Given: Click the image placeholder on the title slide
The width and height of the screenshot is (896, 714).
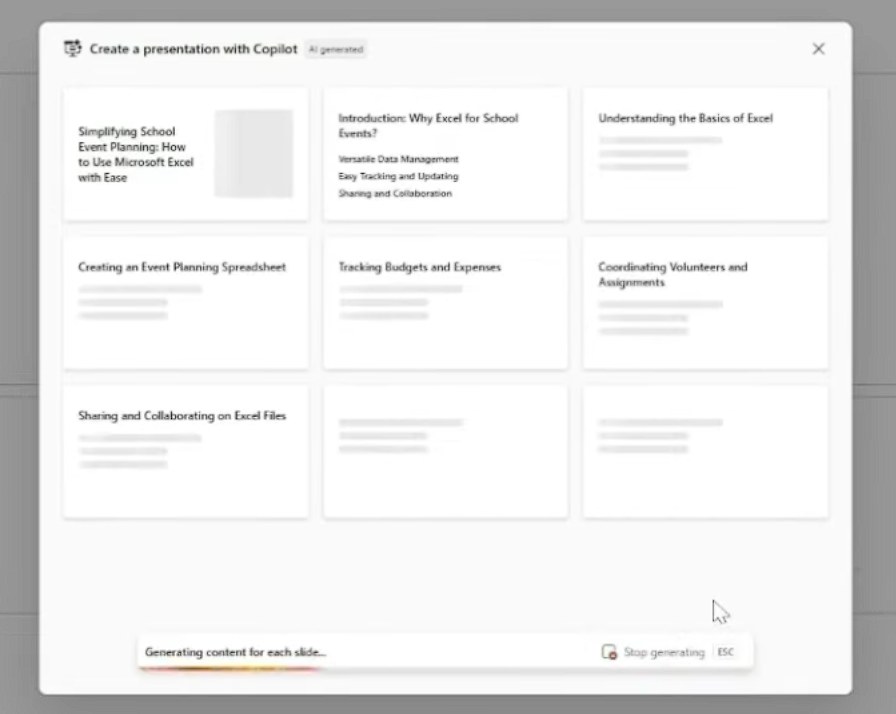Looking at the screenshot, I should pos(254,154).
